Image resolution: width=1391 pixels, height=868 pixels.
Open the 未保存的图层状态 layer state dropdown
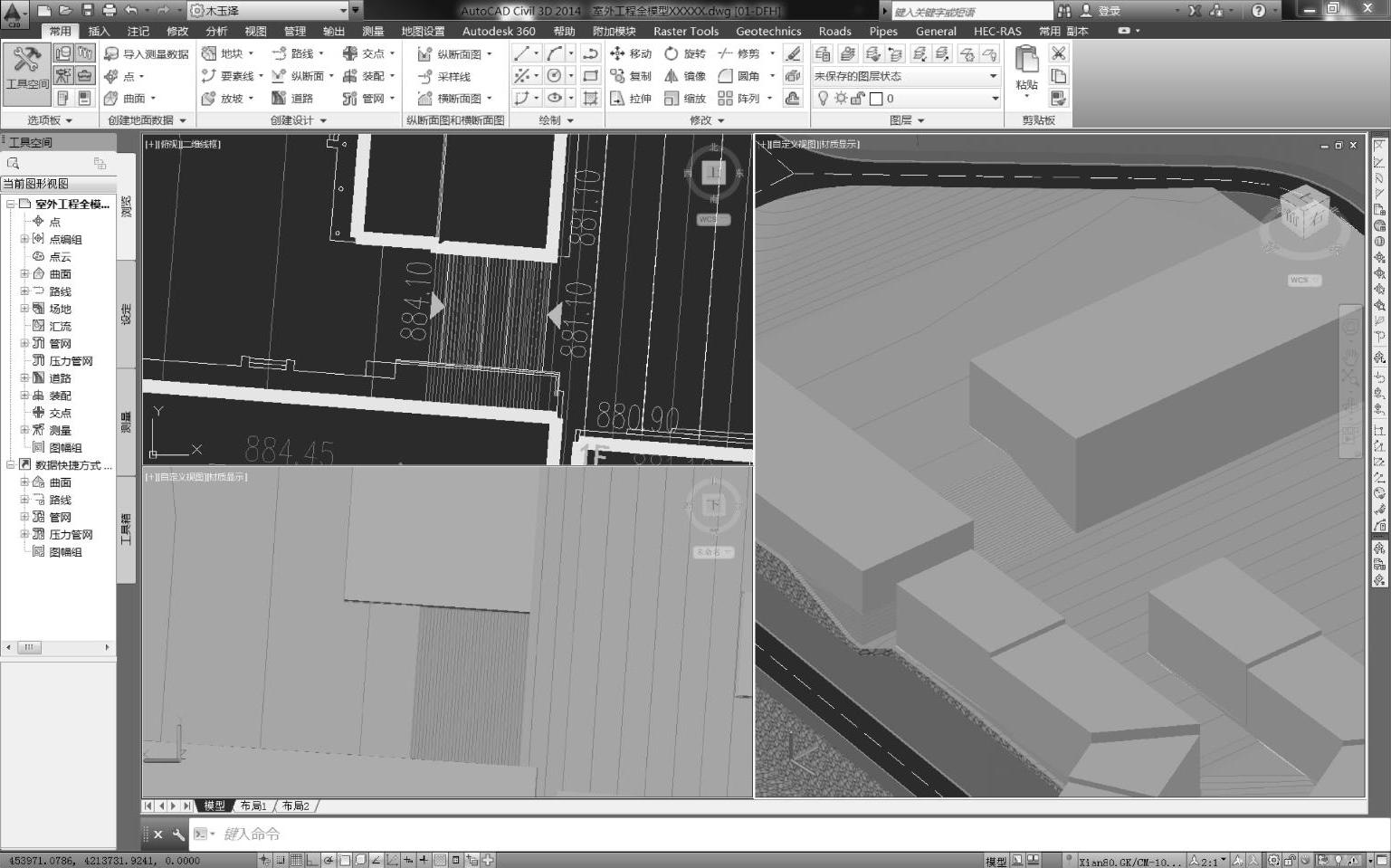coord(906,76)
